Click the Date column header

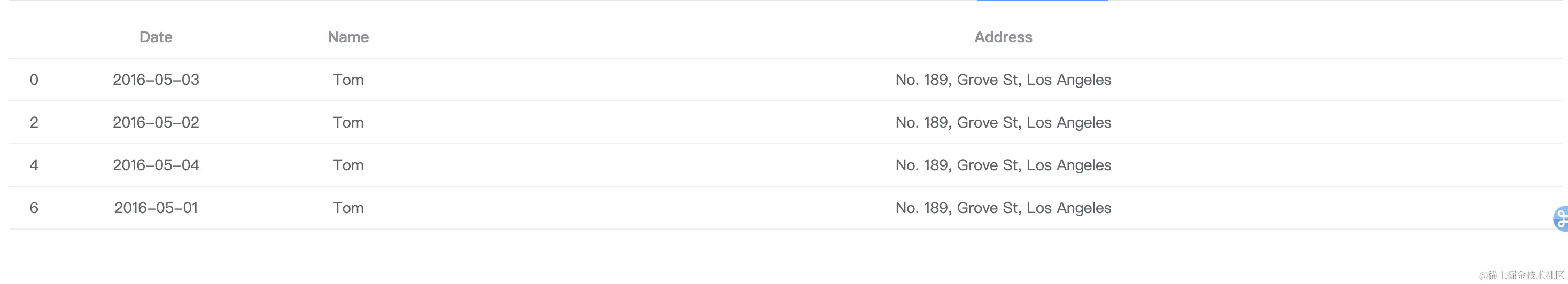pos(156,37)
